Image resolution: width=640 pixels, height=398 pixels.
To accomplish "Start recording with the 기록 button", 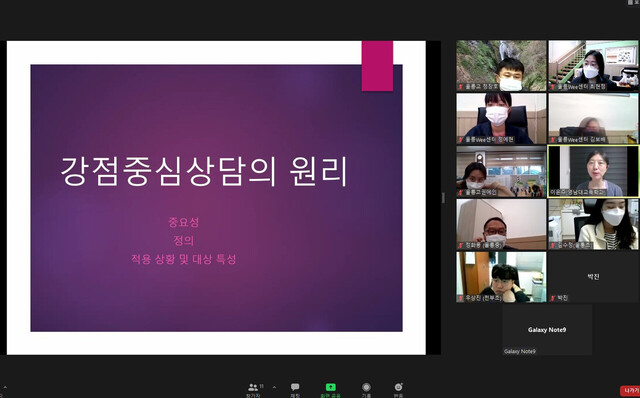I will [366, 389].
